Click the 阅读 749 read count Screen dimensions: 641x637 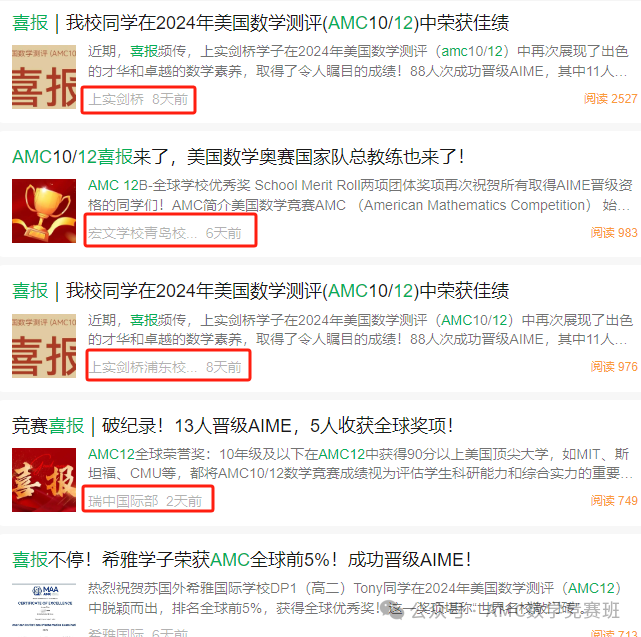pyautogui.click(x=614, y=501)
